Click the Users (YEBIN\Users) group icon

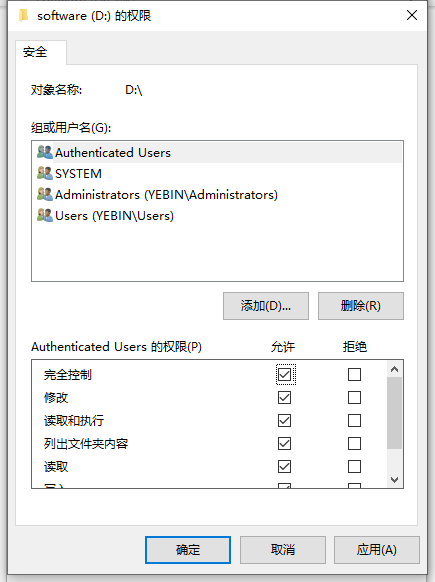[45, 215]
